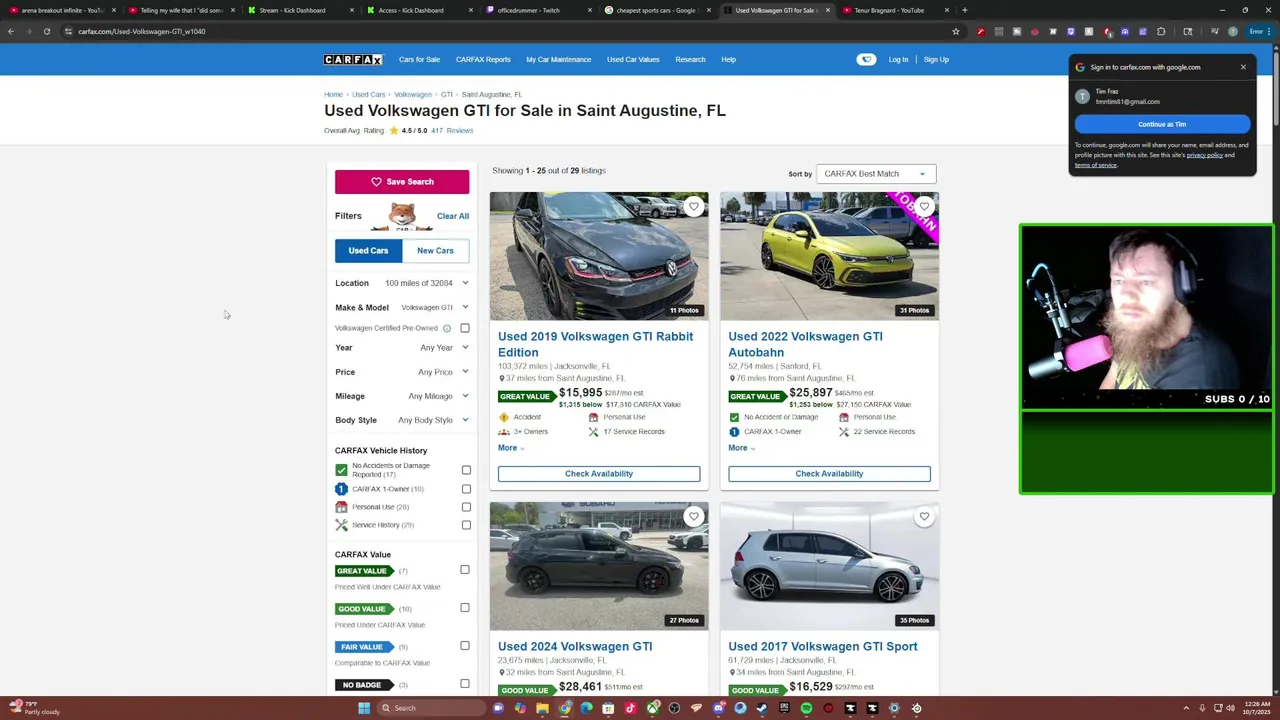This screenshot has height=720, width=1280.
Task: Open Xbox app from the taskbar
Action: 652,708
